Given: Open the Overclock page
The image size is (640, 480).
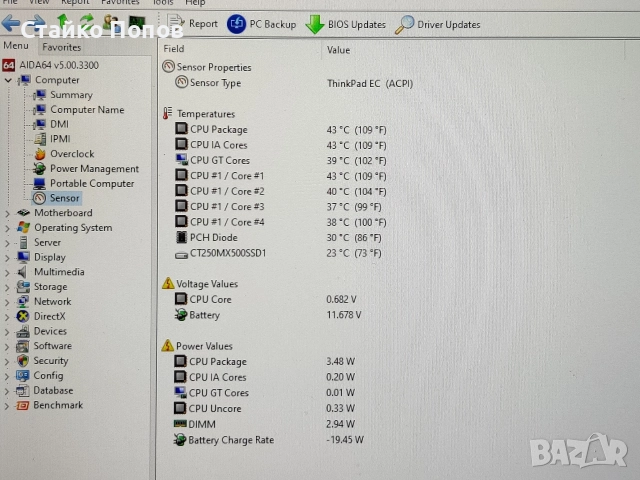Looking at the screenshot, I should pyautogui.click(x=64, y=154).
